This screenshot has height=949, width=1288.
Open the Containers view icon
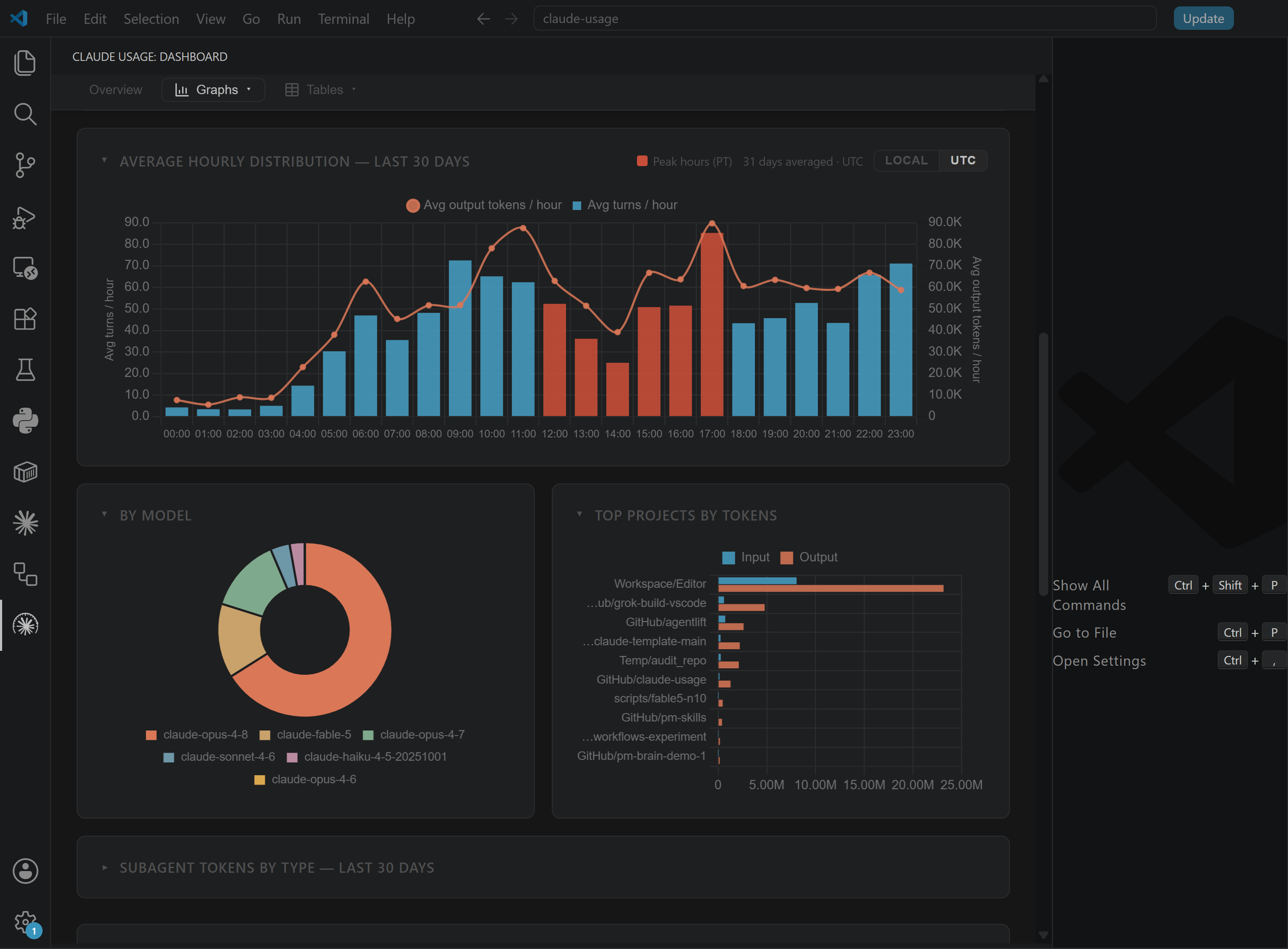[25, 472]
